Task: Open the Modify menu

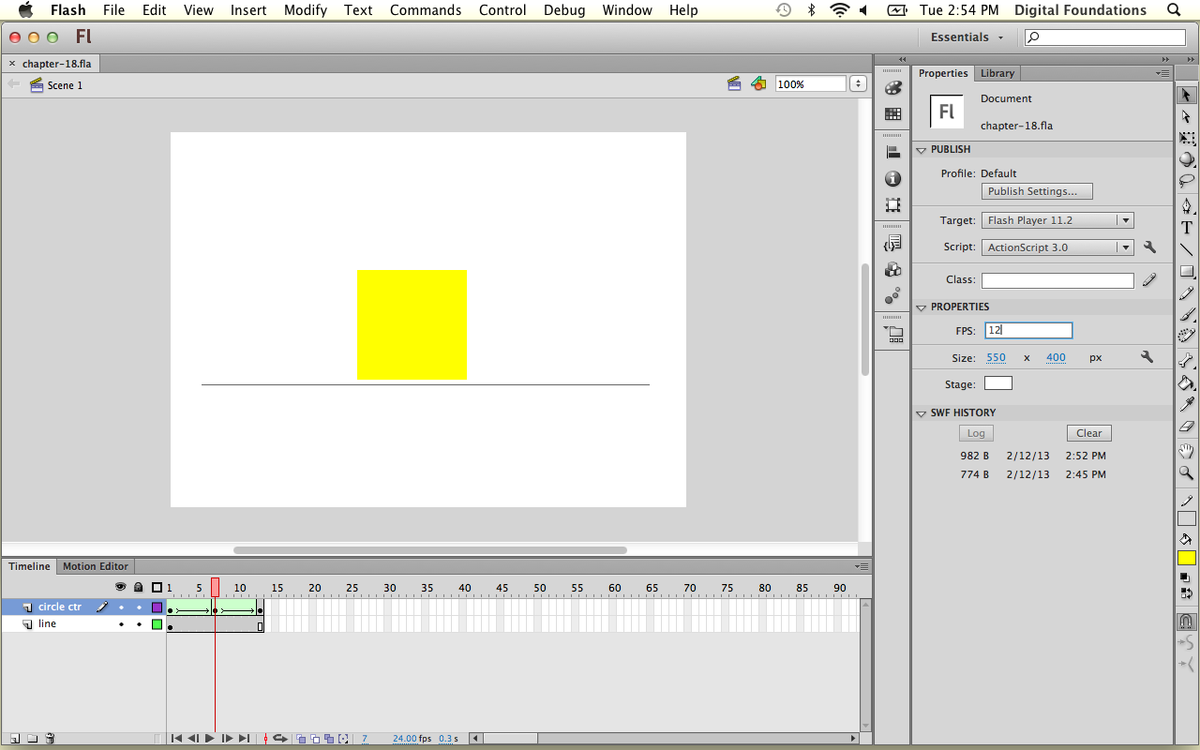Action: coord(305,10)
